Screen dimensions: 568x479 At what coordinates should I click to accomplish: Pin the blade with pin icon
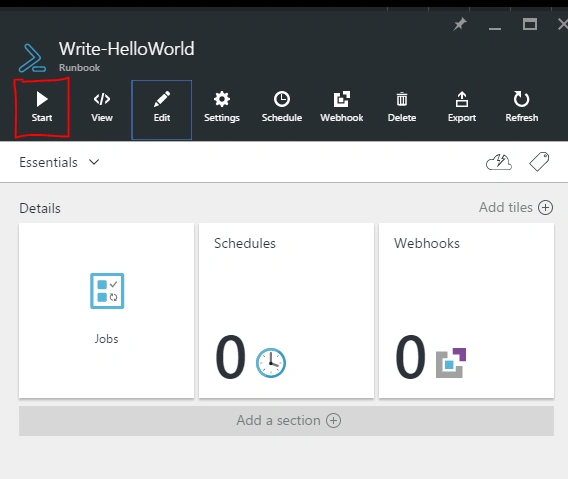460,24
